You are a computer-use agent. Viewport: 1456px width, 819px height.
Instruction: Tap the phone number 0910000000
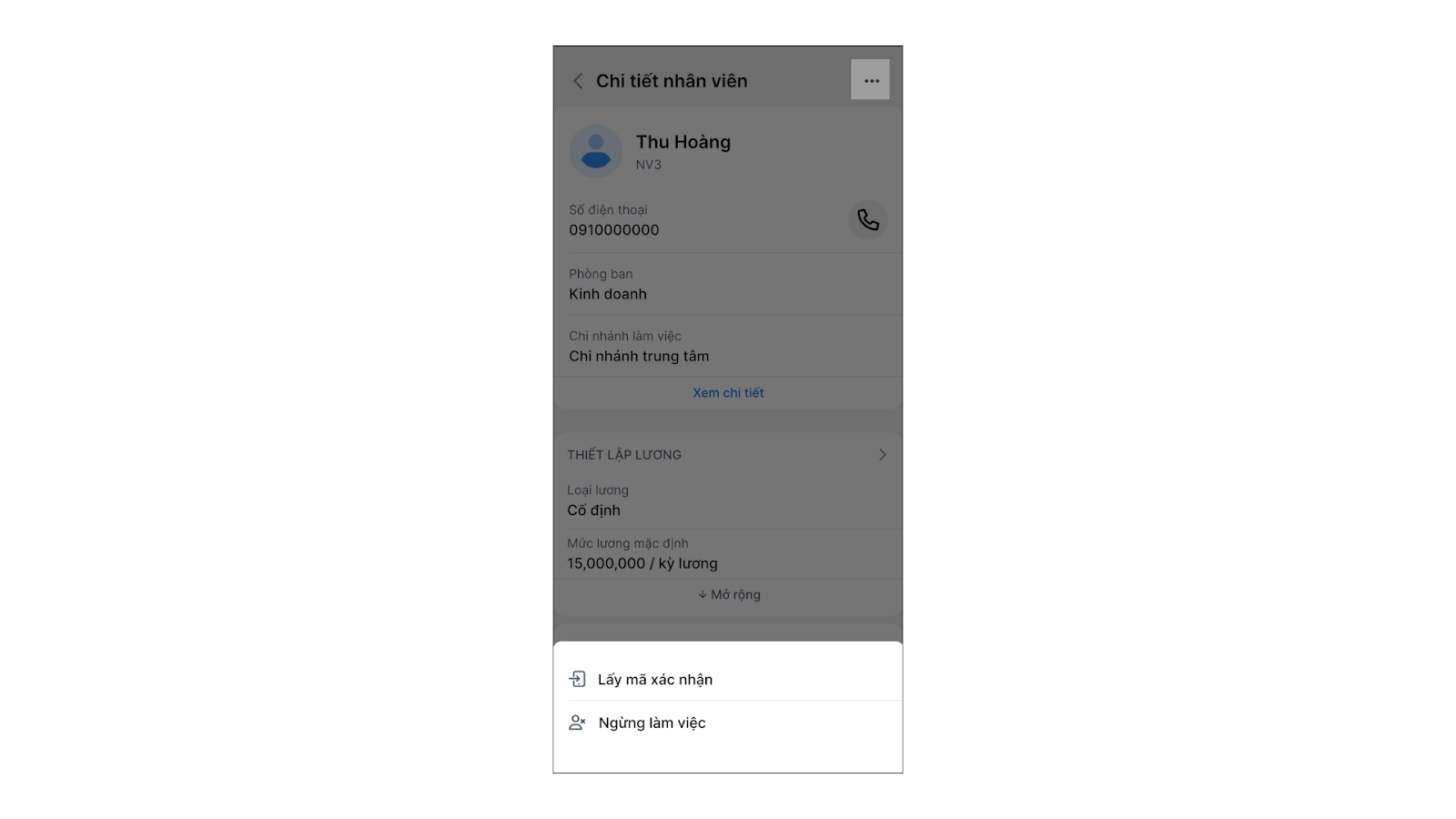tap(614, 230)
